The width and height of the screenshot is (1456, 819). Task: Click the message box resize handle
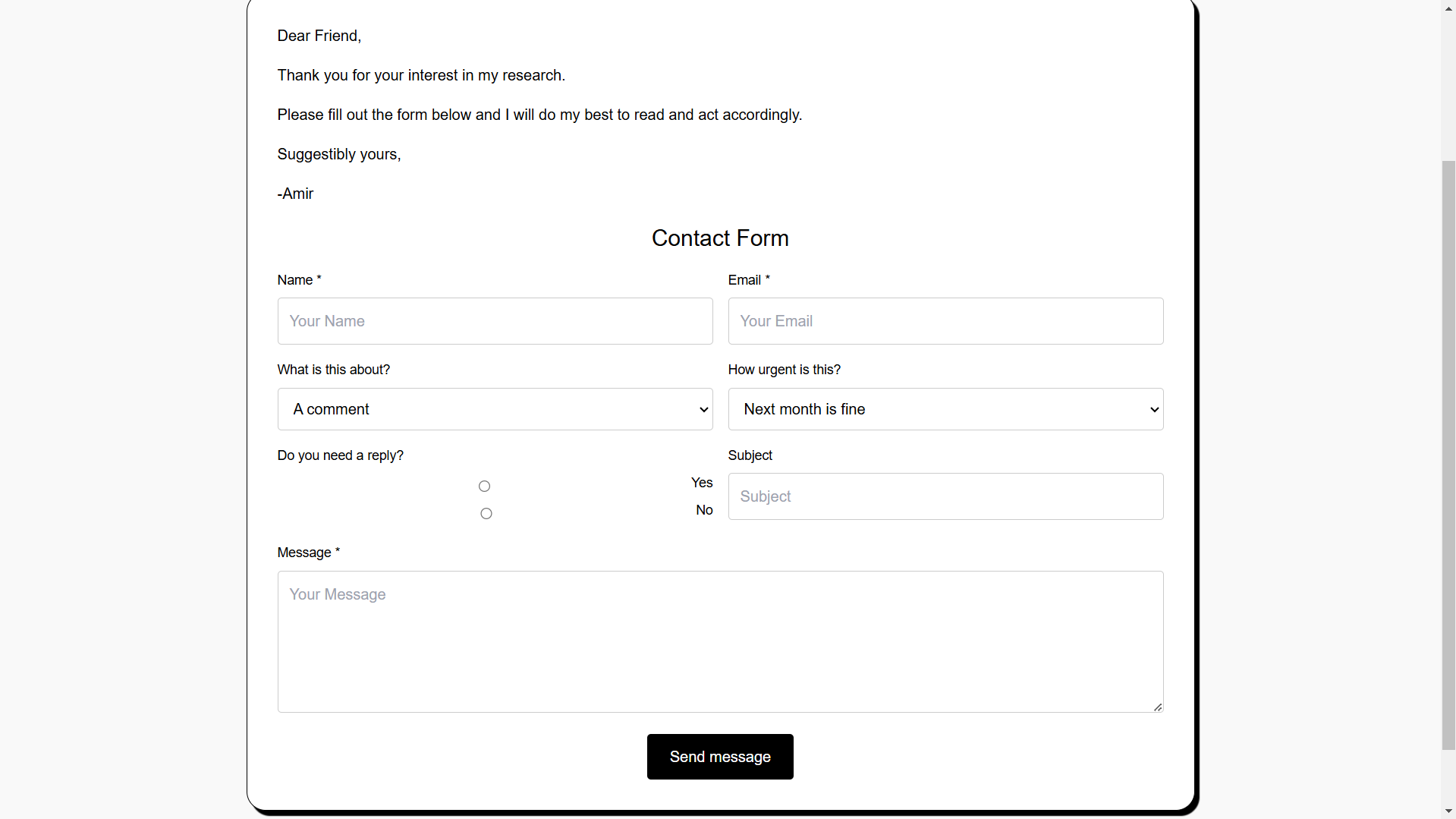tap(1158, 707)
